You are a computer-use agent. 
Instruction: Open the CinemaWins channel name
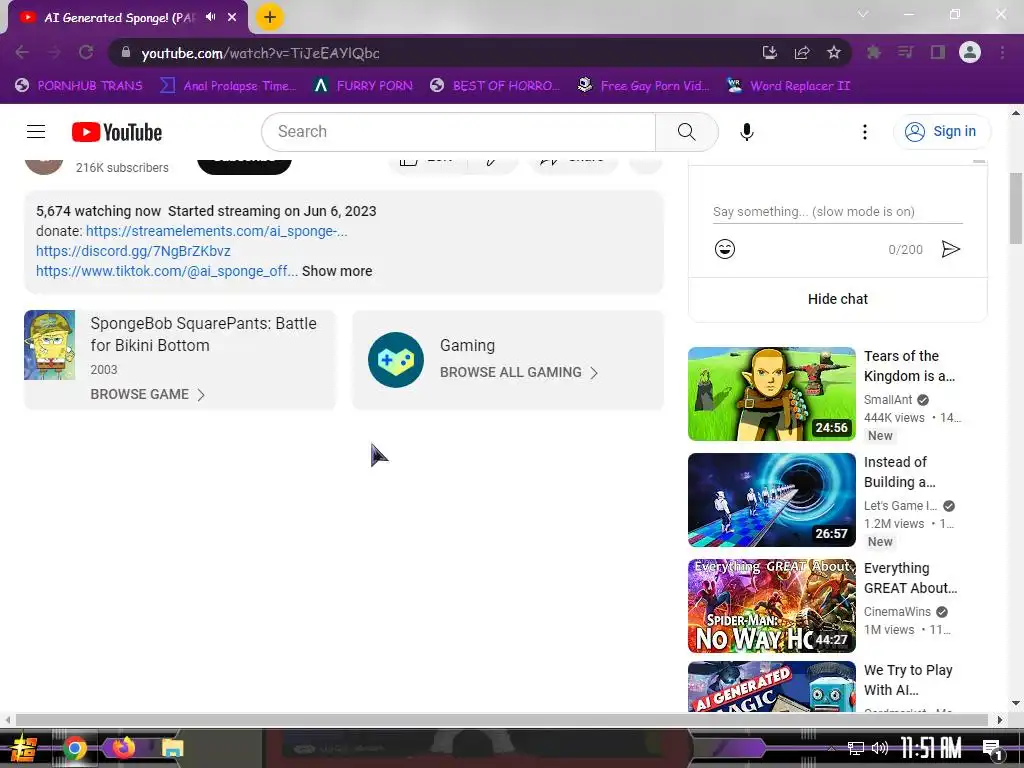point(897,612)
